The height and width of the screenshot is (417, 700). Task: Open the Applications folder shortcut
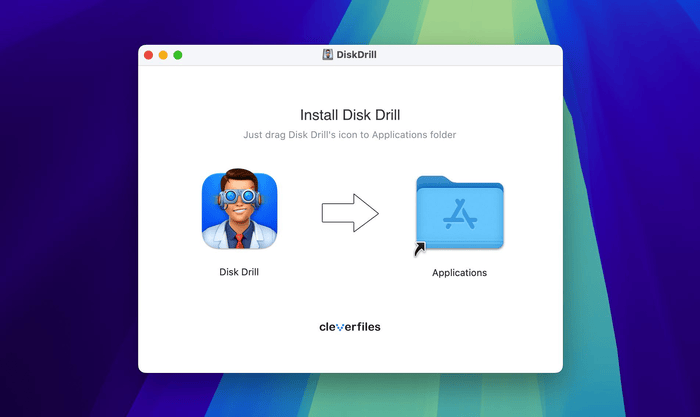pyautogui.click(x=459, y=215)
